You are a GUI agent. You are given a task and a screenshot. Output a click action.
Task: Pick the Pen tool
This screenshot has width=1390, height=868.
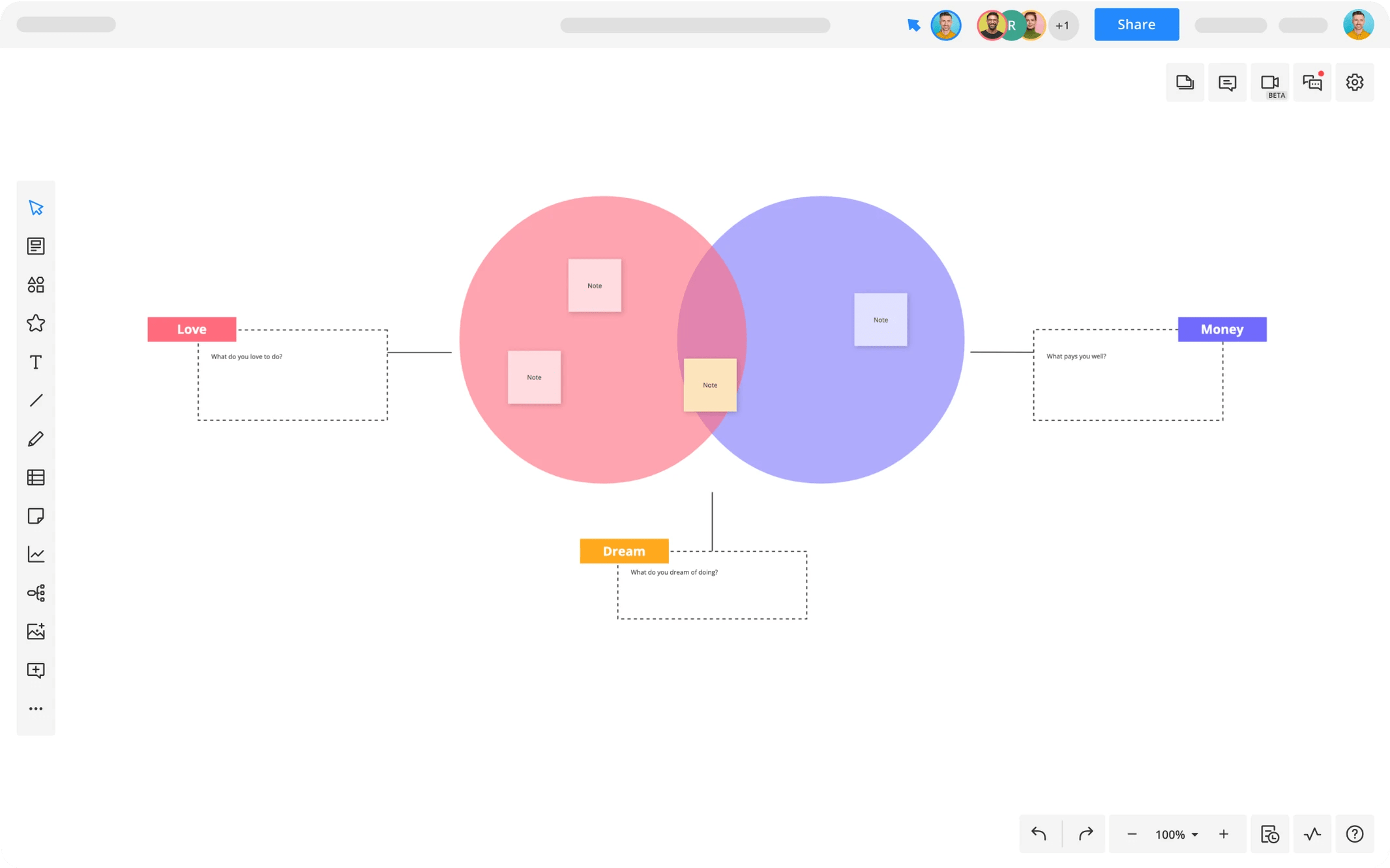pyautogui.click(x=36, y=438)
